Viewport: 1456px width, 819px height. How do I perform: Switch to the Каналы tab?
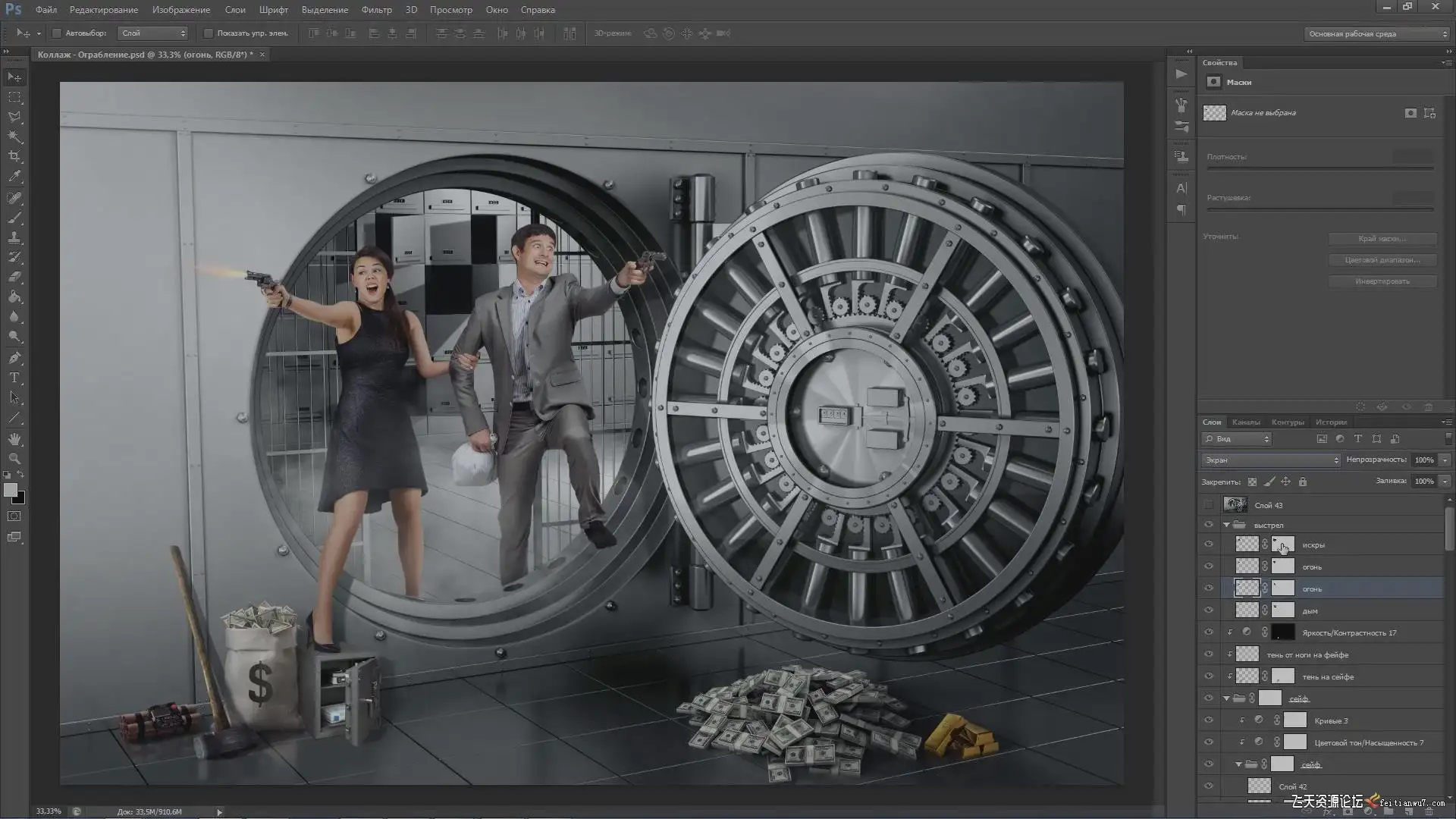(1245, 422)
